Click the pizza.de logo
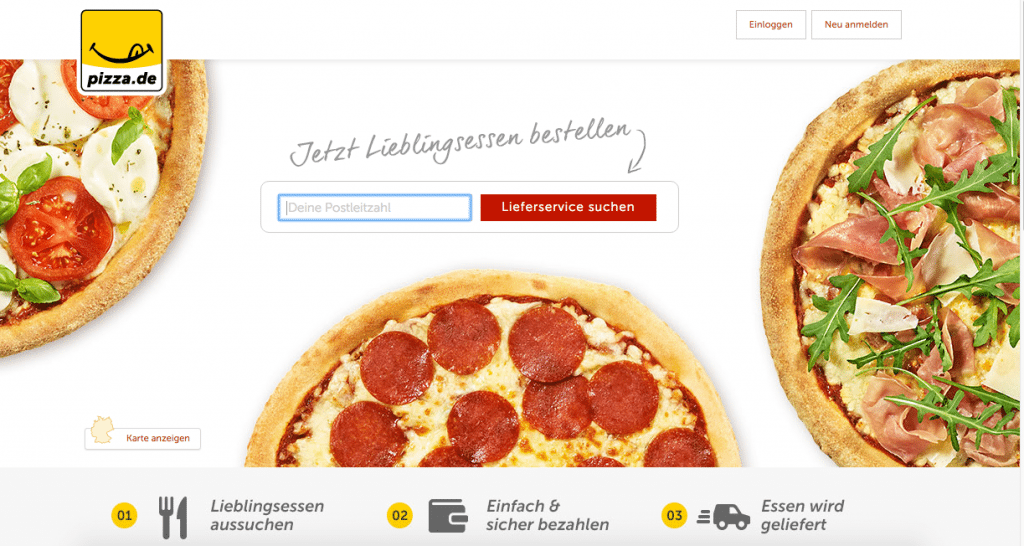The height and width of the screenshot is (546, 1024). 121,51
